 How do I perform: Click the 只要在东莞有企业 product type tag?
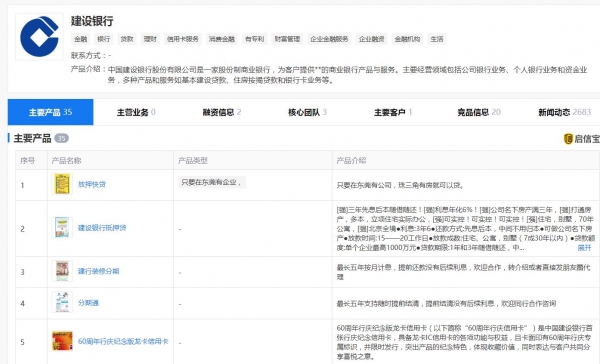point(212,182)
